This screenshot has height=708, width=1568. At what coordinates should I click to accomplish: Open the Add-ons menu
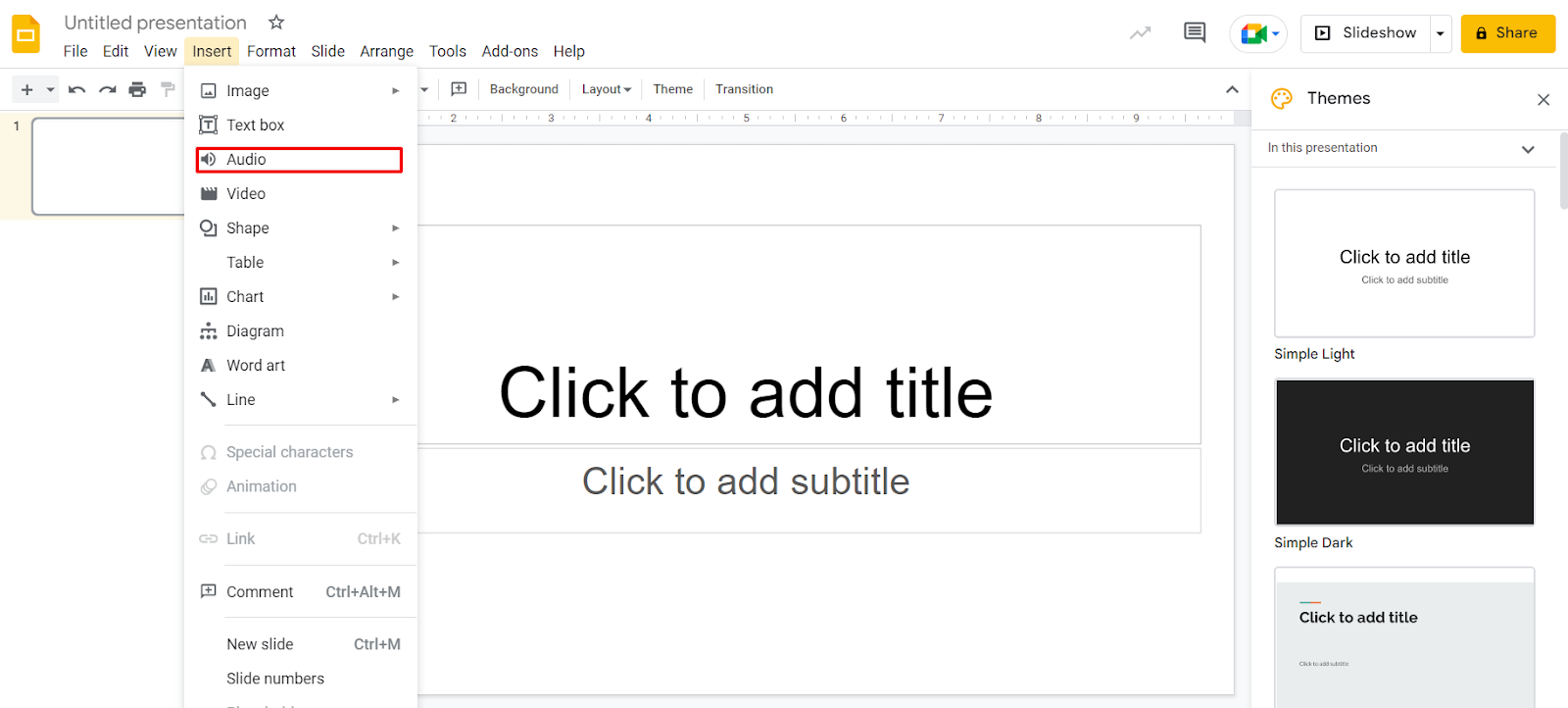[510, 51]
